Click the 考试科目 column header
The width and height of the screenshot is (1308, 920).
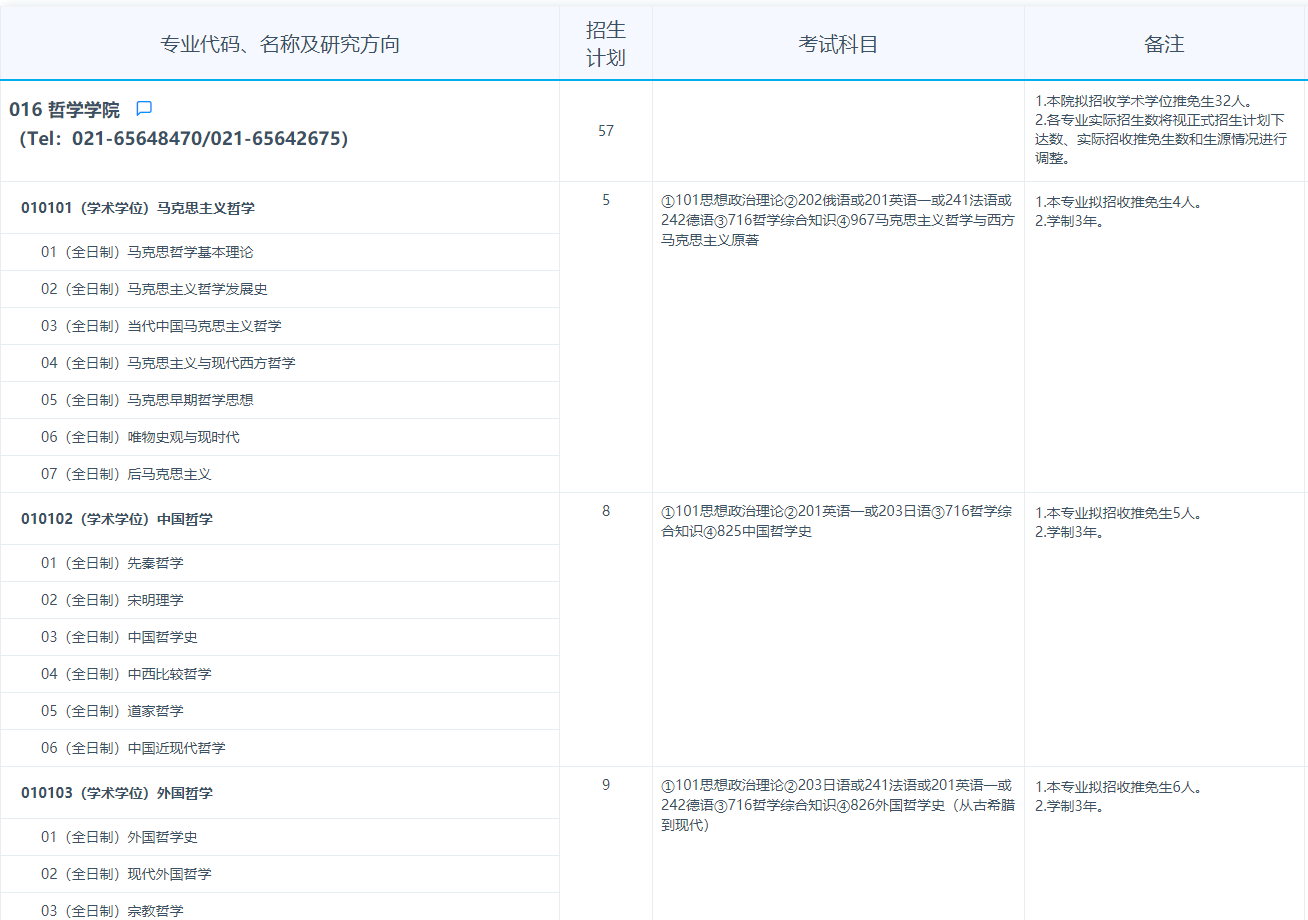tap(838, 44)
